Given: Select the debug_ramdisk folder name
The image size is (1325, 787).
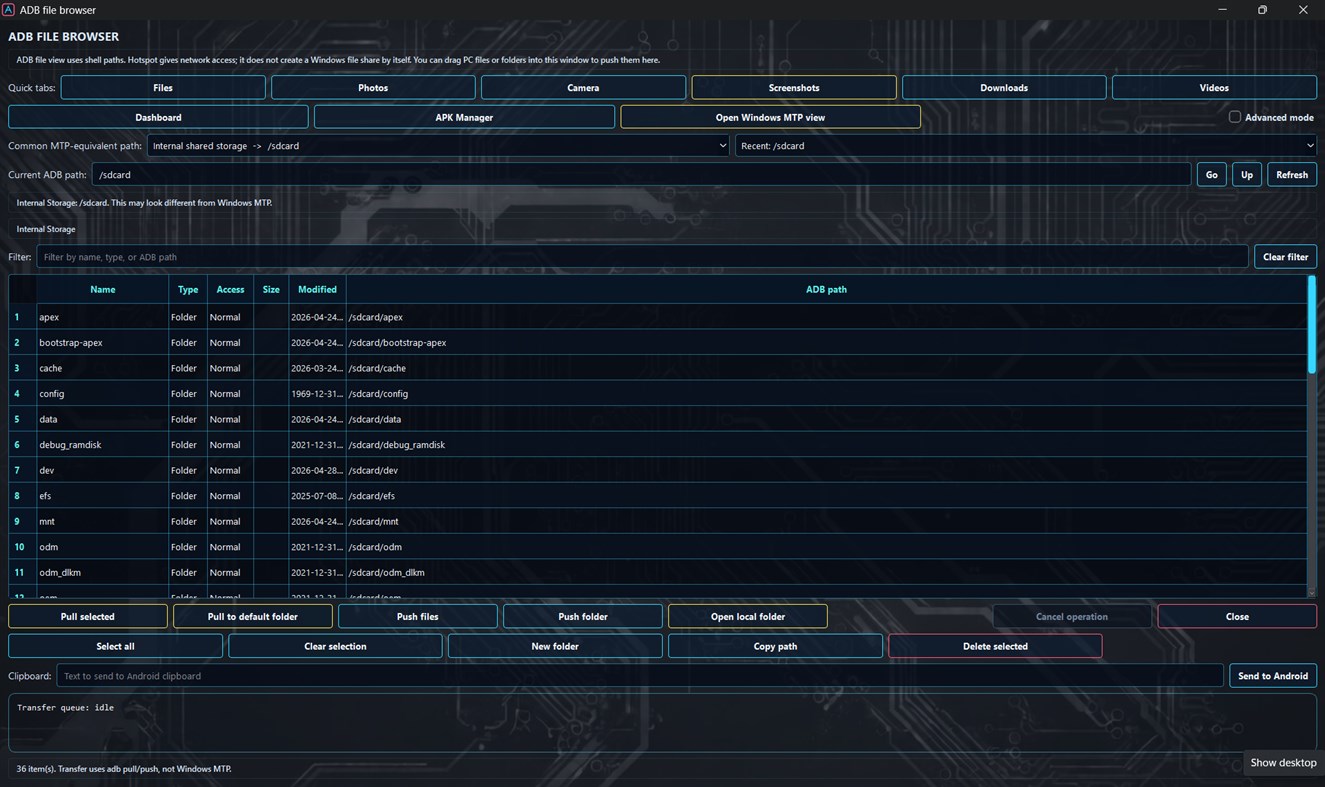Looking at the screenshot, I should pyautogui.click(x=70, y=445).
